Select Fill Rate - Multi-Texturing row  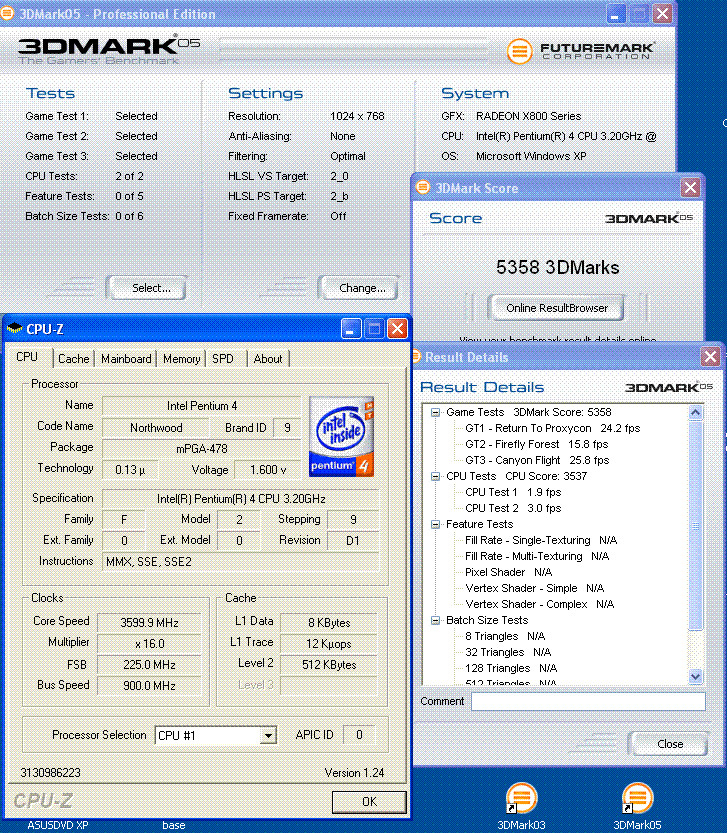point(537,556)
